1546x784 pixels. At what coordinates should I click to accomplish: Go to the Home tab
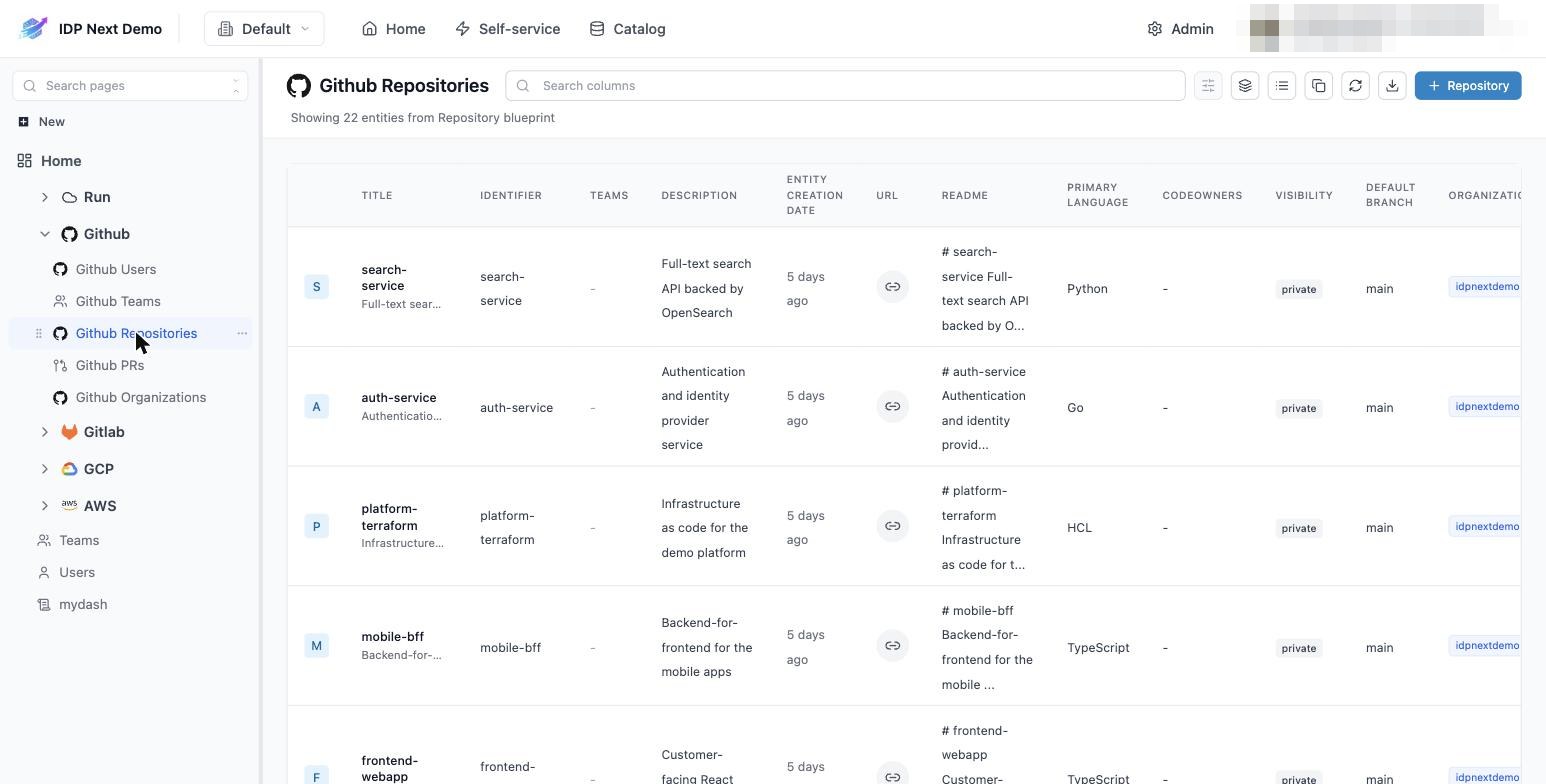[x=394, y=29]
